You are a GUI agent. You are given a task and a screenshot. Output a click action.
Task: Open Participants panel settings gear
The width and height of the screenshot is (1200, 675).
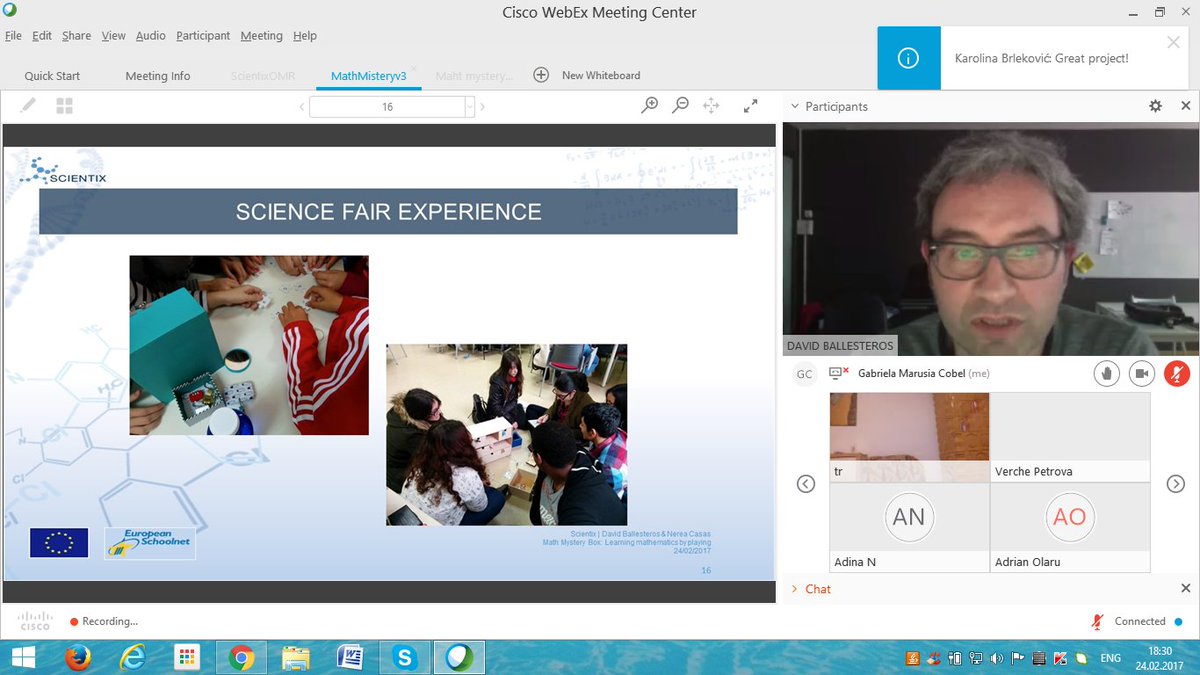pos(1156,106)
